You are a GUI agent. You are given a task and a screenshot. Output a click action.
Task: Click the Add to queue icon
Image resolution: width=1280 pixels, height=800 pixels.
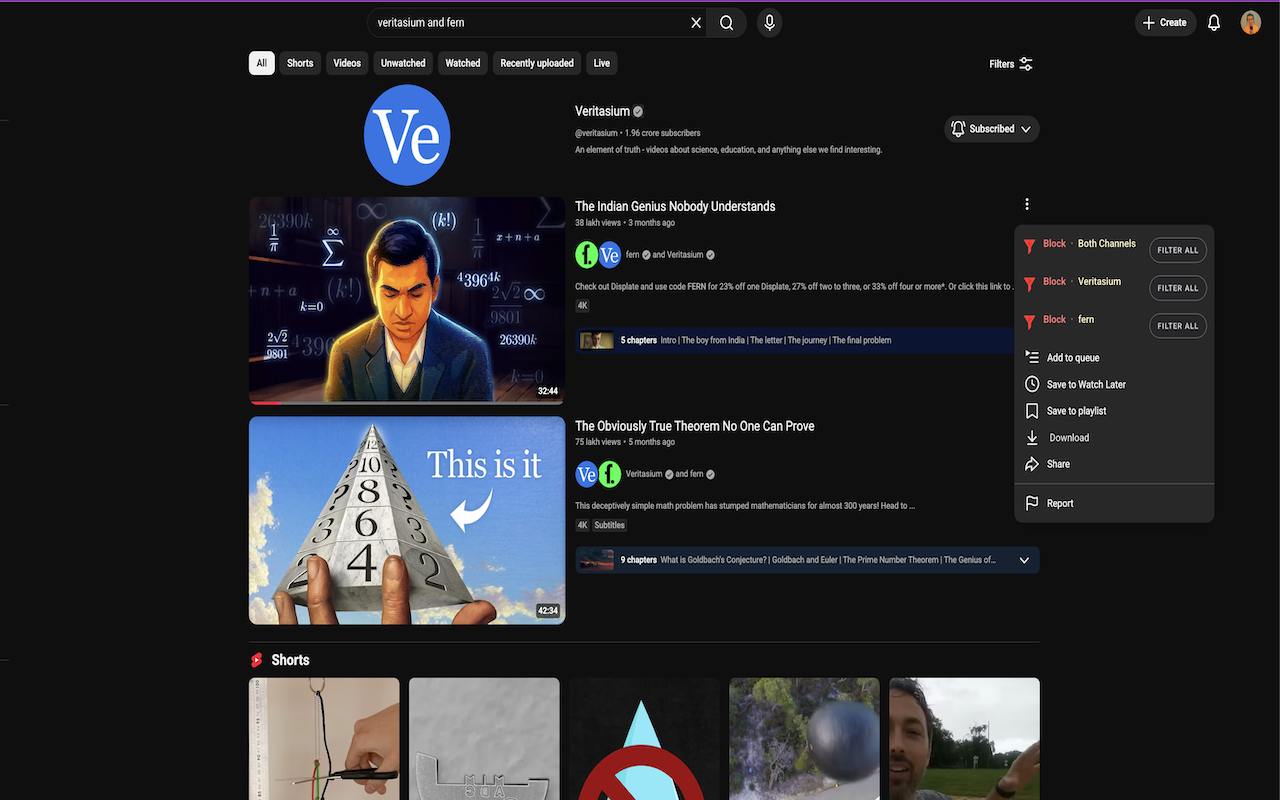pyautogui.click(x=1032, y=358)
